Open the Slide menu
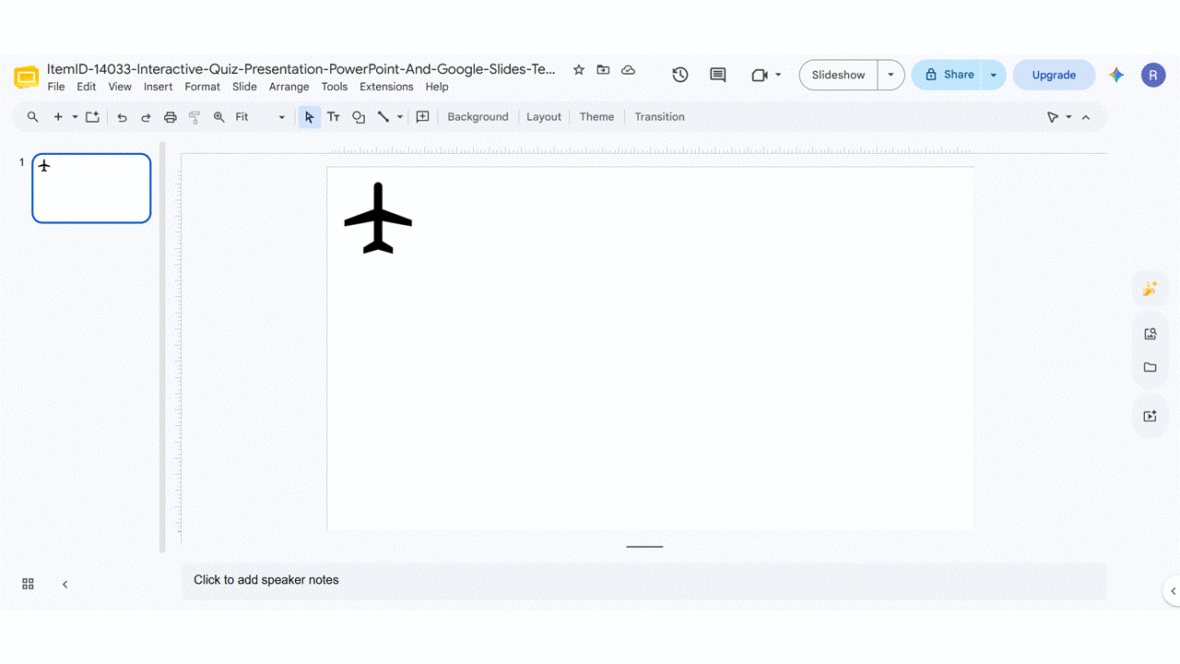This screenshot has height=664, width=1180. 245,87
